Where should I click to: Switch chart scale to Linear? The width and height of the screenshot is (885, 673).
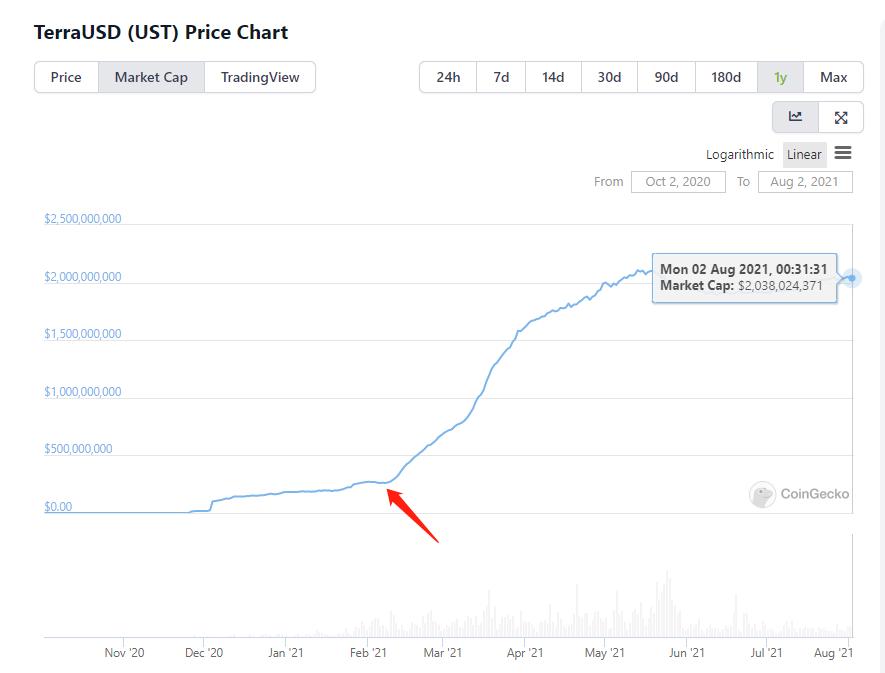coord(804,155)
